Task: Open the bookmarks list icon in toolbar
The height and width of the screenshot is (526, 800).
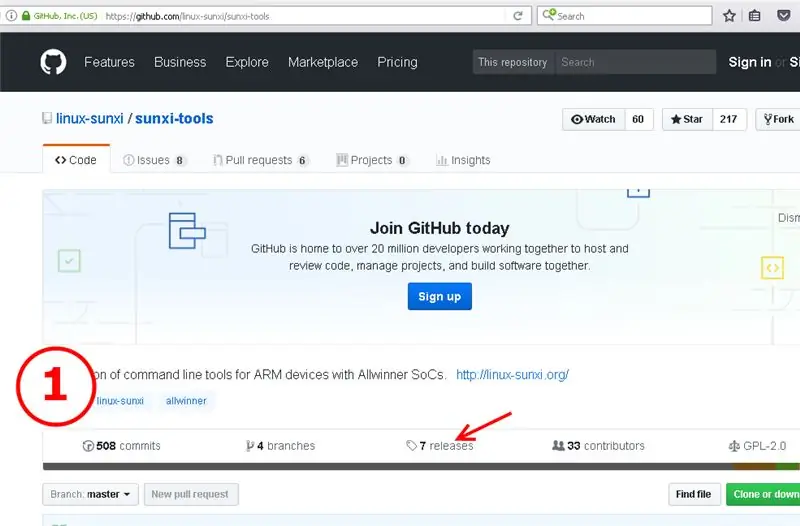Action: point(755,16)
